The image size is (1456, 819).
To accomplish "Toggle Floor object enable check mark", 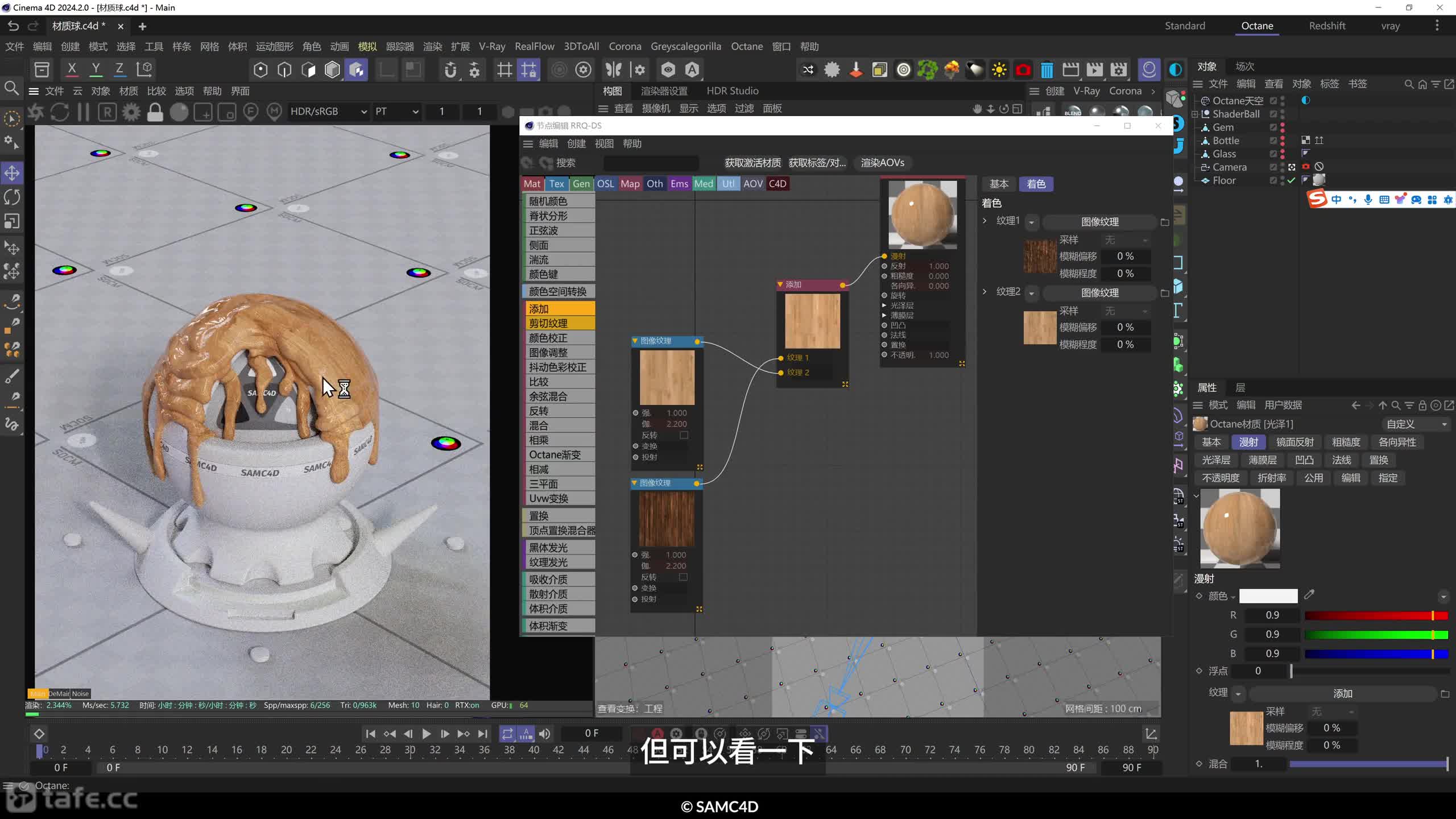I will 1292,180.
